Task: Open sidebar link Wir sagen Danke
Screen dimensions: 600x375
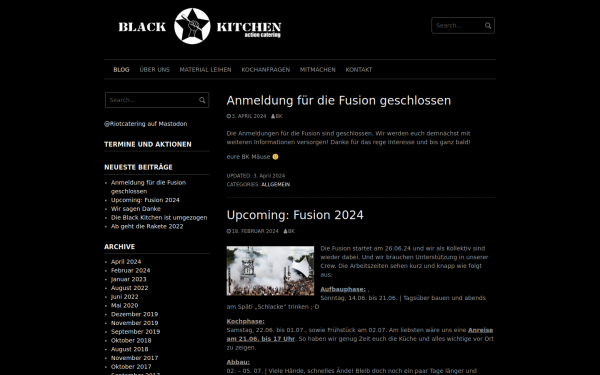Action: click(x=136, y=209)
